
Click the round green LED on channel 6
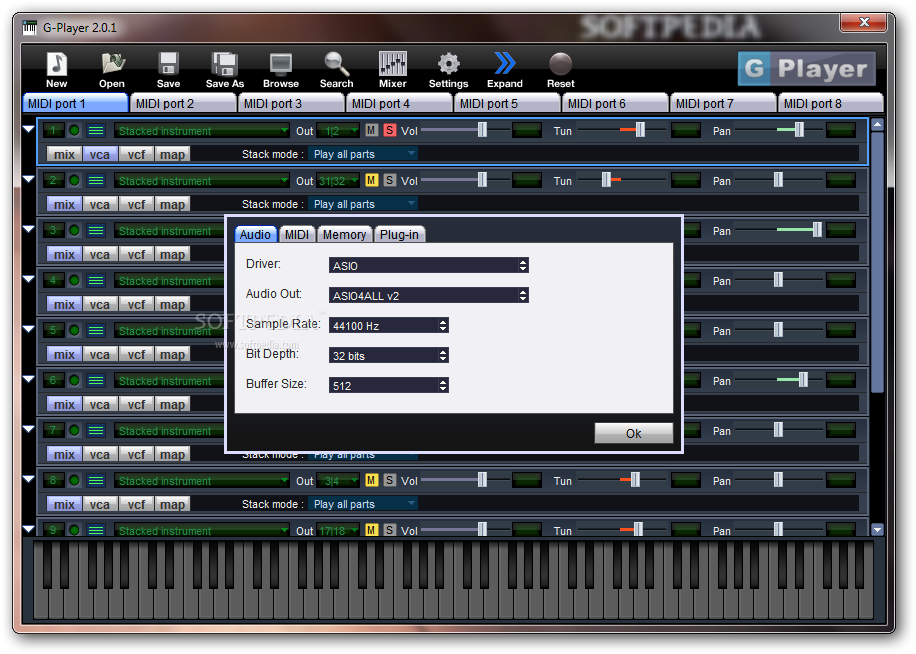[74, 381]
